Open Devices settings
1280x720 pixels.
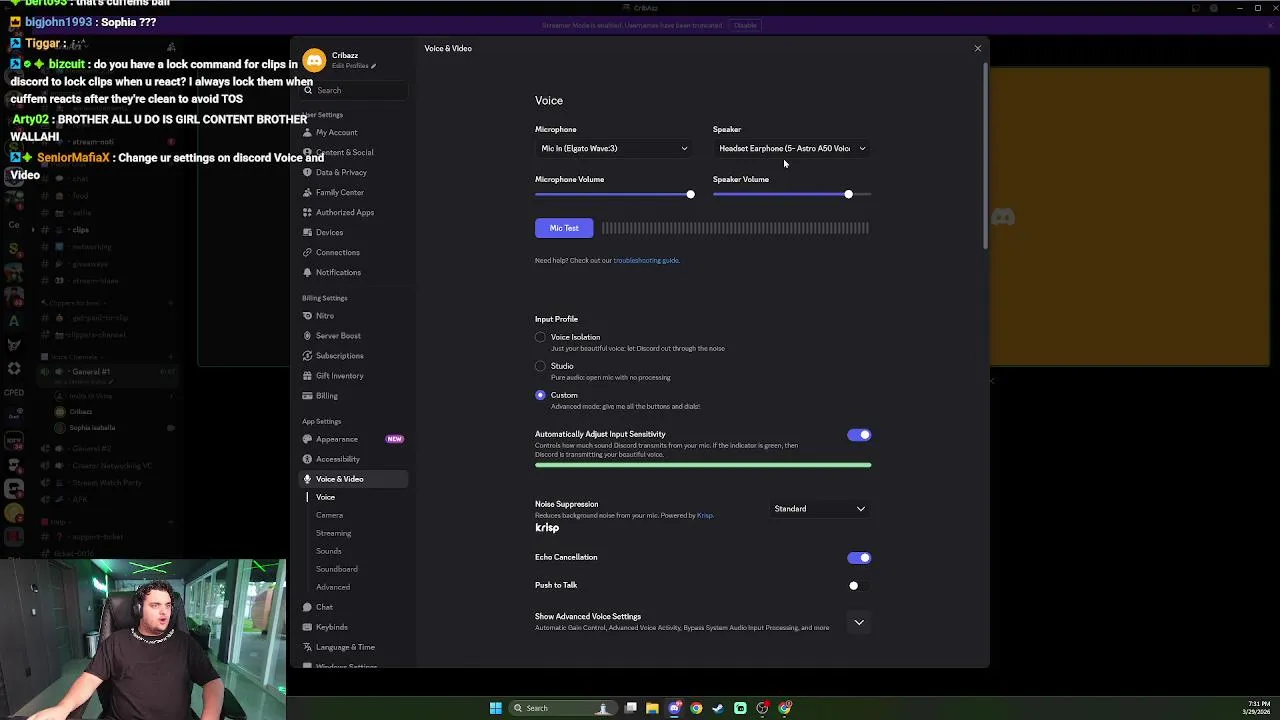click(353, 232)
